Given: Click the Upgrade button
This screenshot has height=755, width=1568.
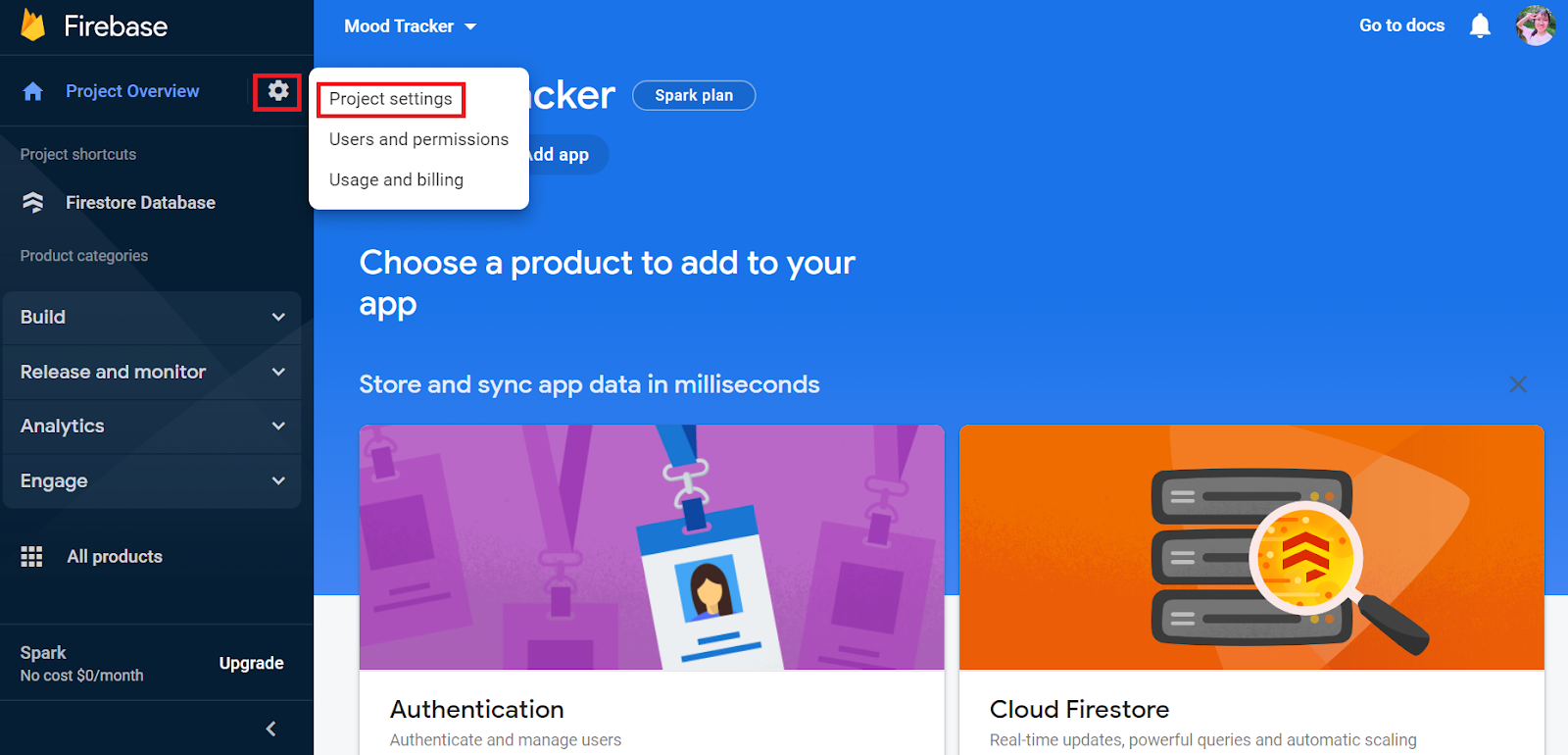Looking at the screenshot, I should pyautogui.click(x=251, y=663).
